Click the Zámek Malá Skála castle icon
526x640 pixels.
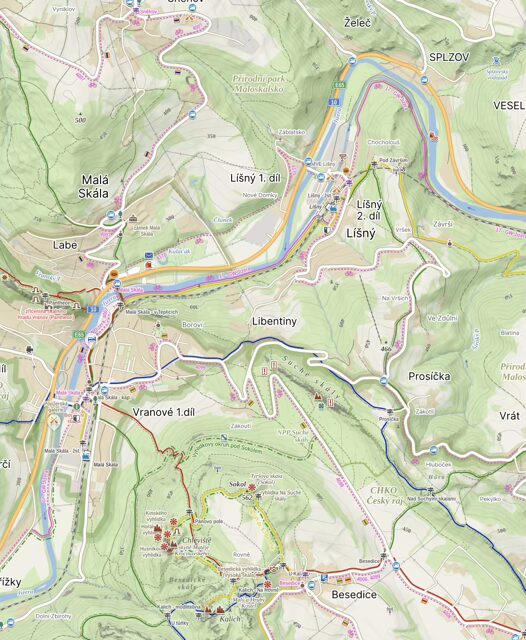(133, 219)
